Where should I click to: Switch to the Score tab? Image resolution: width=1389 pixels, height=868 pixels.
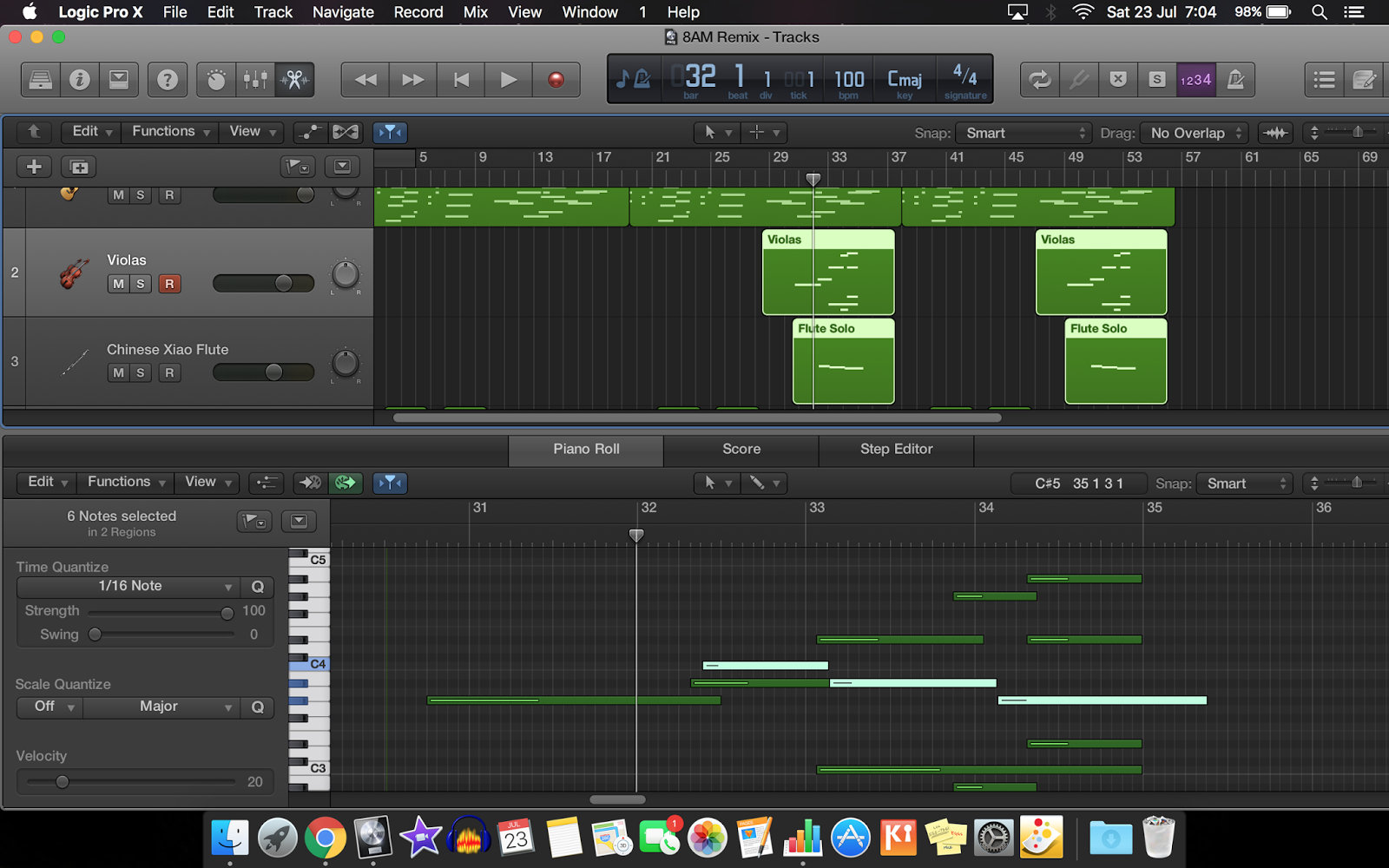741,450
